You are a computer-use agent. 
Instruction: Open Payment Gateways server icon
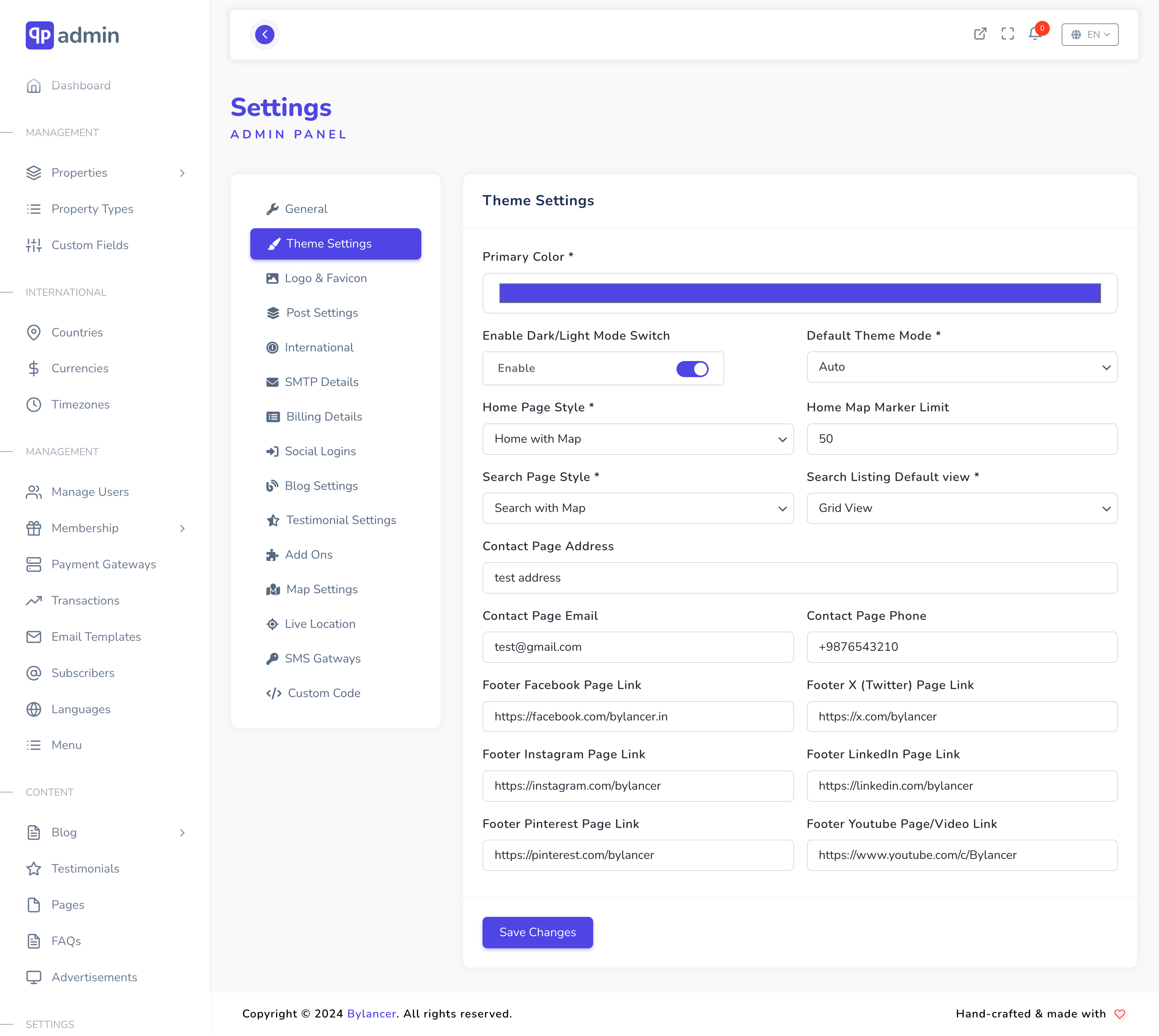pos(33,565)
